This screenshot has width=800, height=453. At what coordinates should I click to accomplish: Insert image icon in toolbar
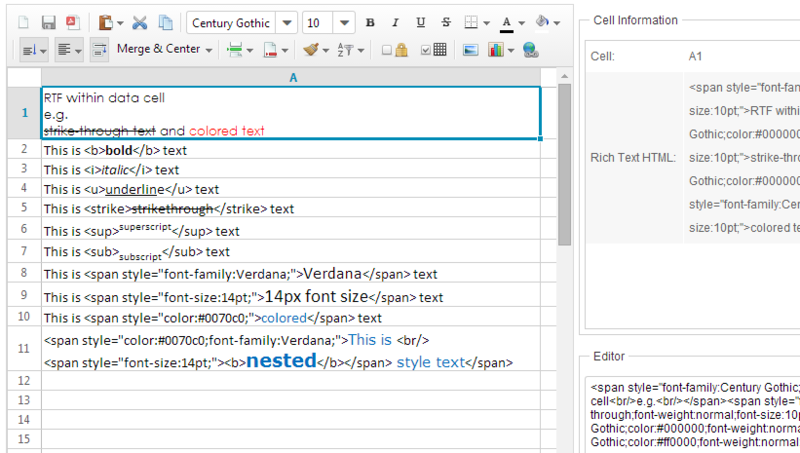click(470, 50)
